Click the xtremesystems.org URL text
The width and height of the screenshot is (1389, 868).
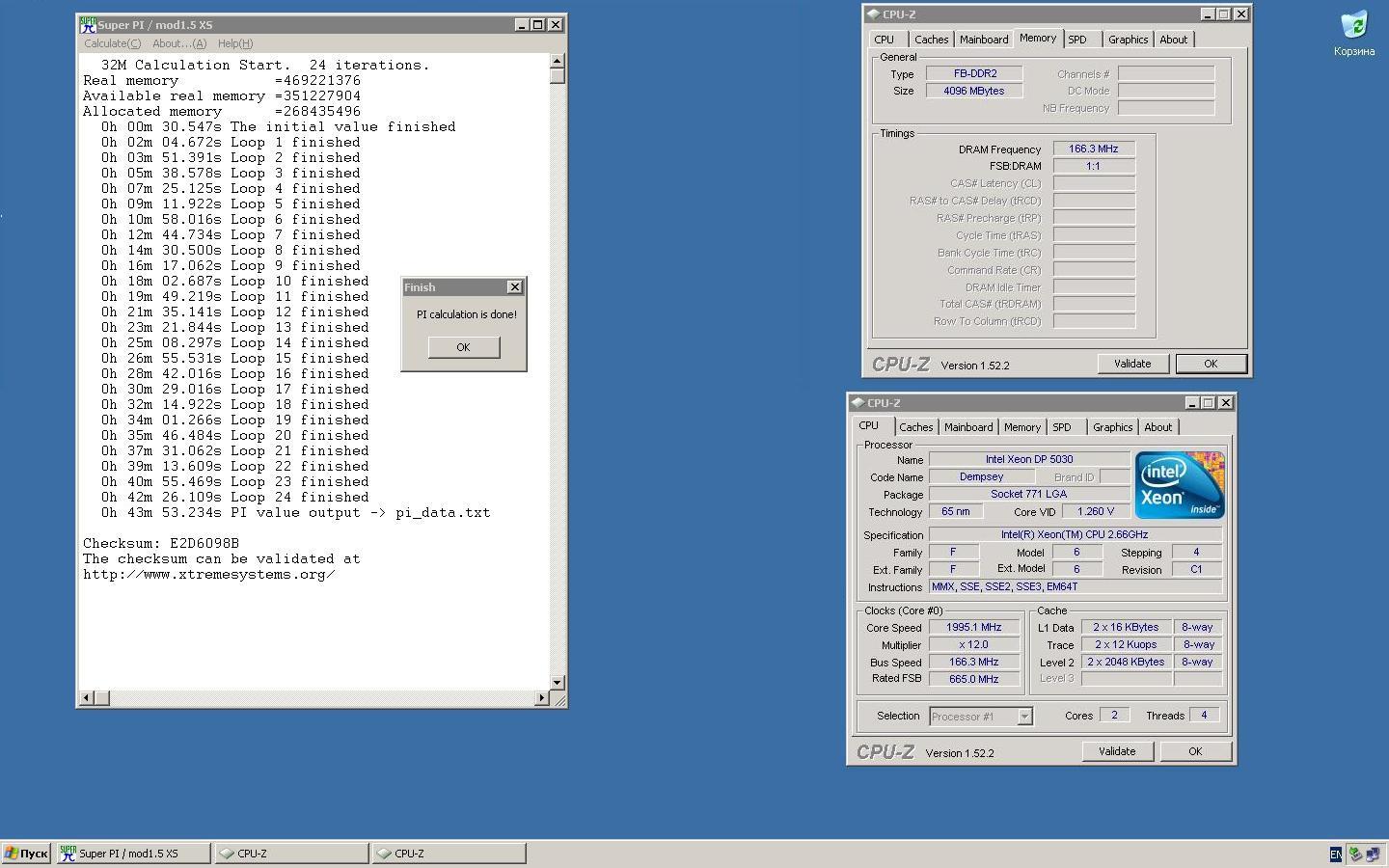(x=209, y=574)
